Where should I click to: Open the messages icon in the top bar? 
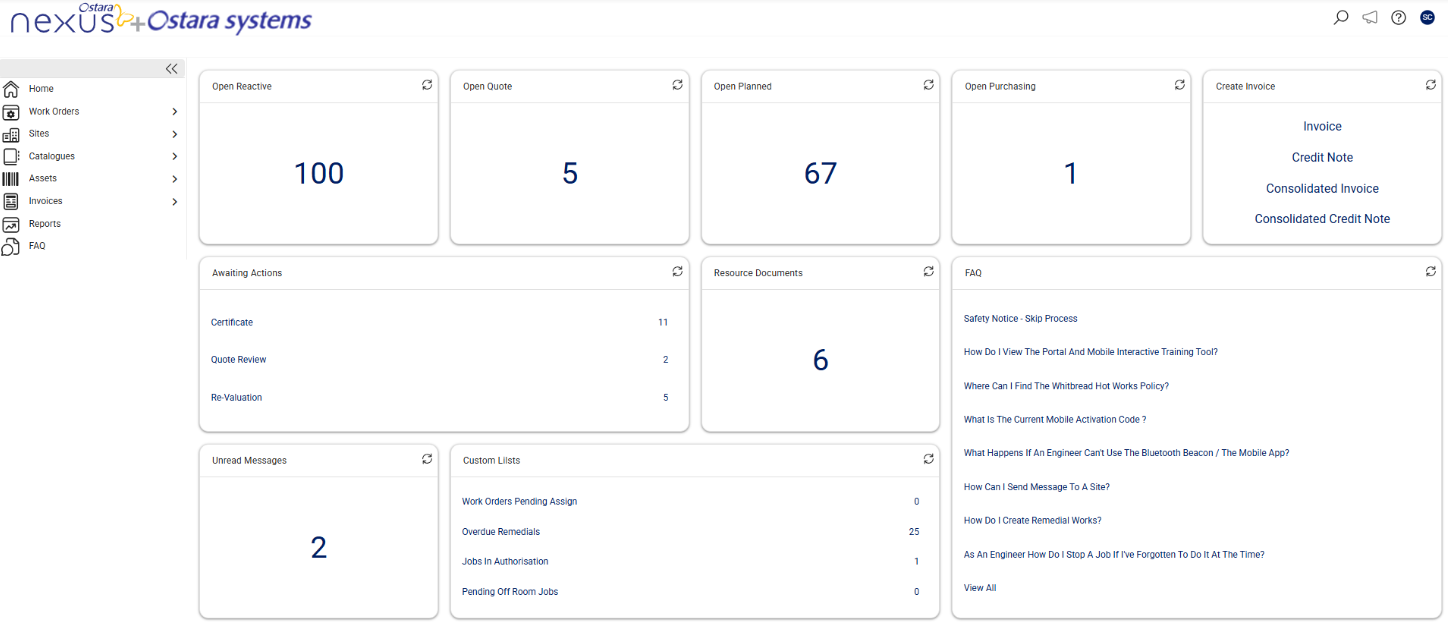(x=1369, y=17)
